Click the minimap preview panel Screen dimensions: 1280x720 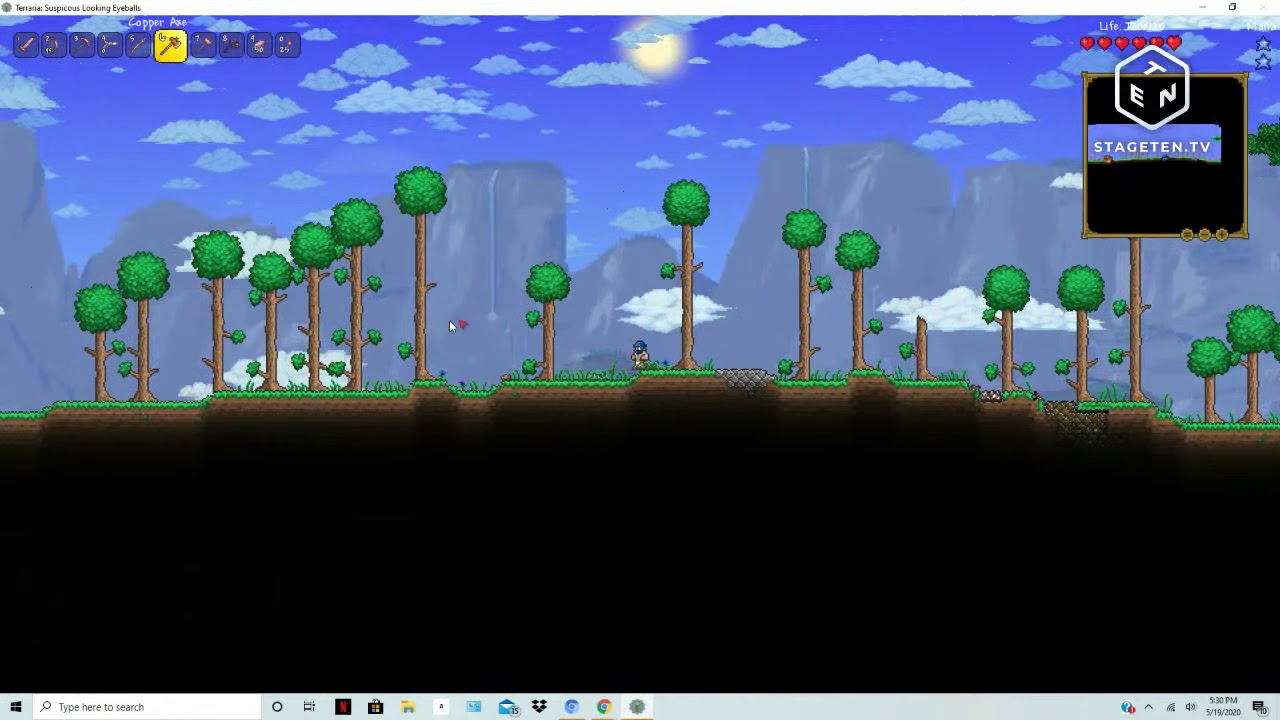point(1165,156)
